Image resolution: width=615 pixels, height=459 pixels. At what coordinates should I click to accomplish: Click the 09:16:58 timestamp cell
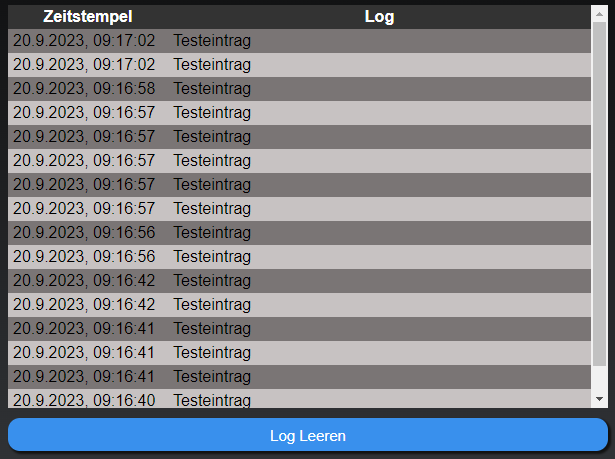click(x=84, y=89)
